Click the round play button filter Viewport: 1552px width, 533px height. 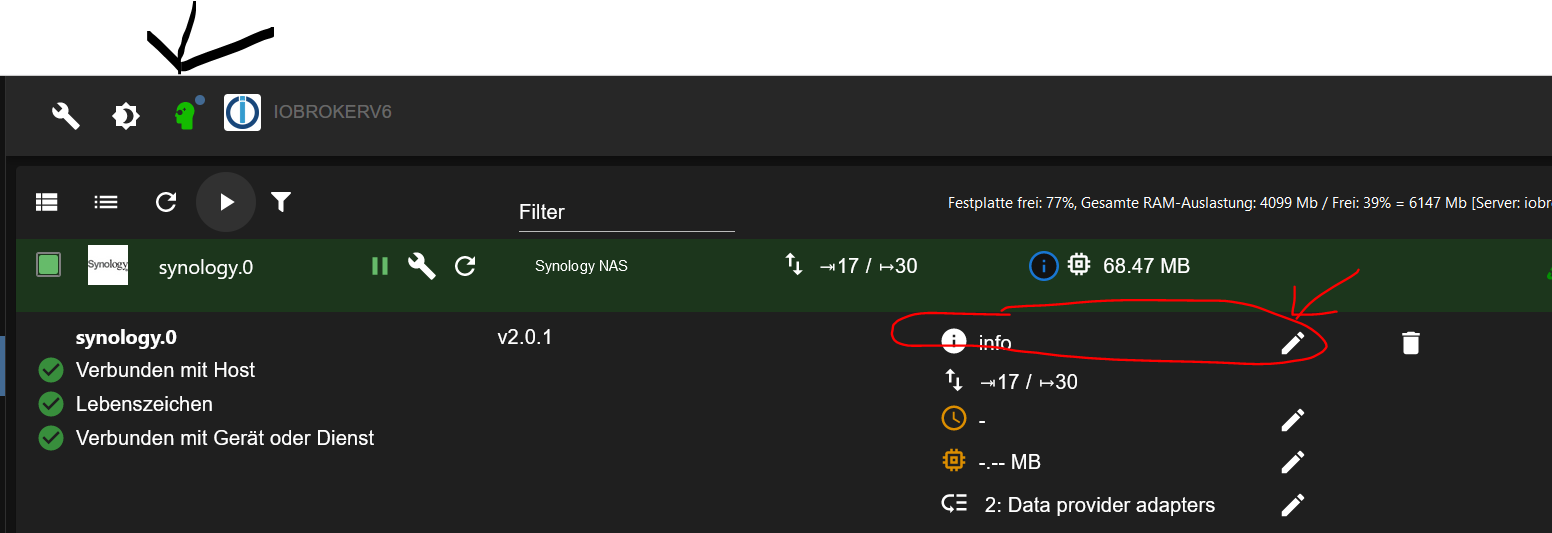[x=226, y=202]
